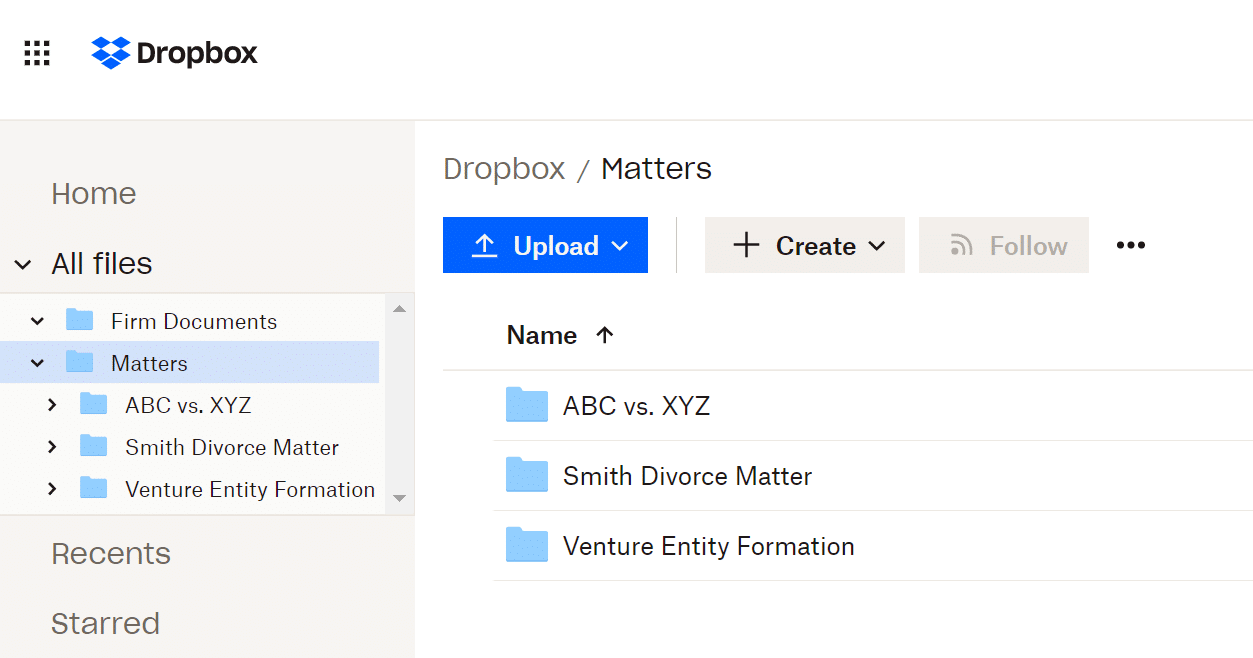Click the Smith Divorce Matter folder icon in tree
The height and width of the screenshot is (658, 1253).
[94, 446]
